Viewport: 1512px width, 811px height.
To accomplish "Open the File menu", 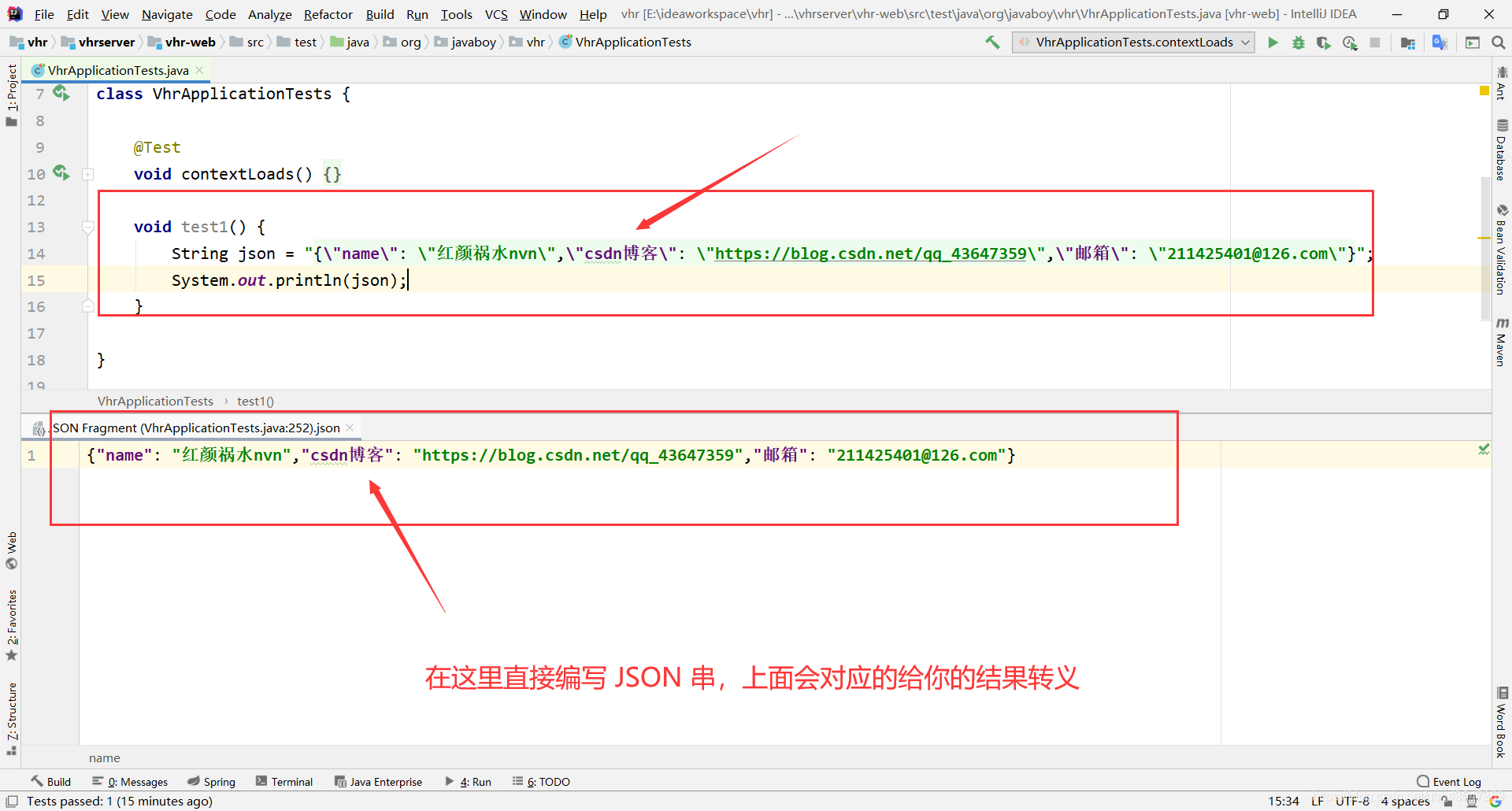I will point(44,14).
